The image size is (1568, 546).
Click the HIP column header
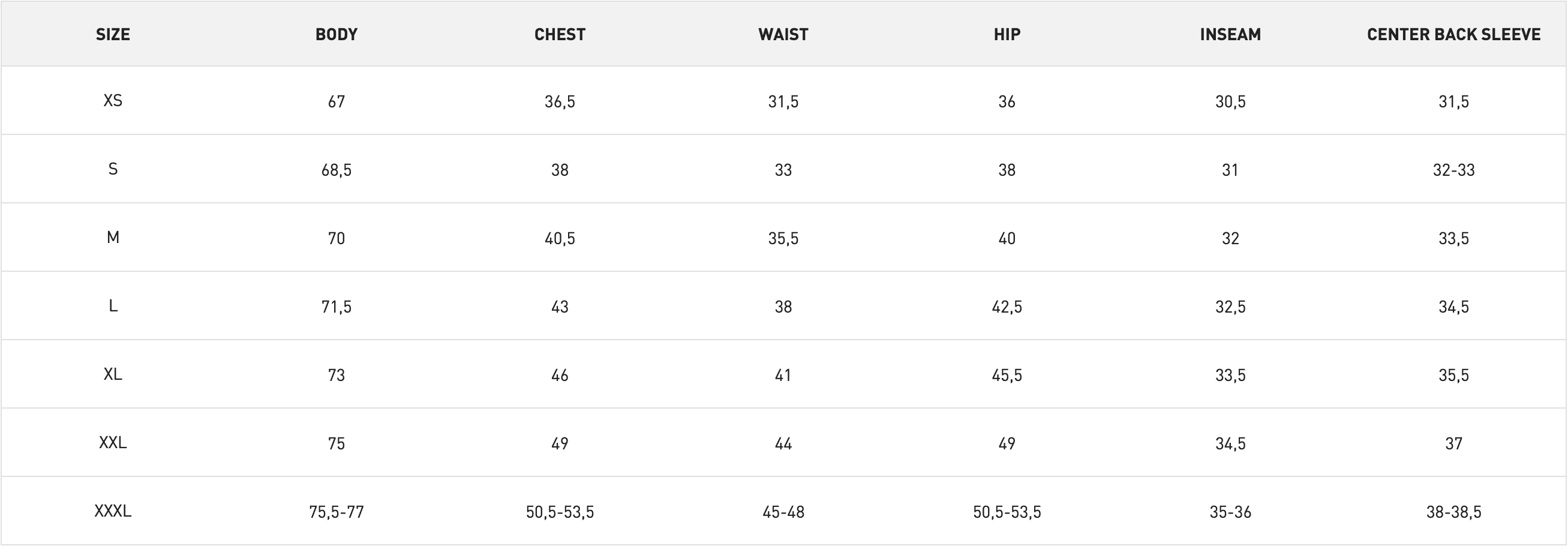pos(1007,34)
